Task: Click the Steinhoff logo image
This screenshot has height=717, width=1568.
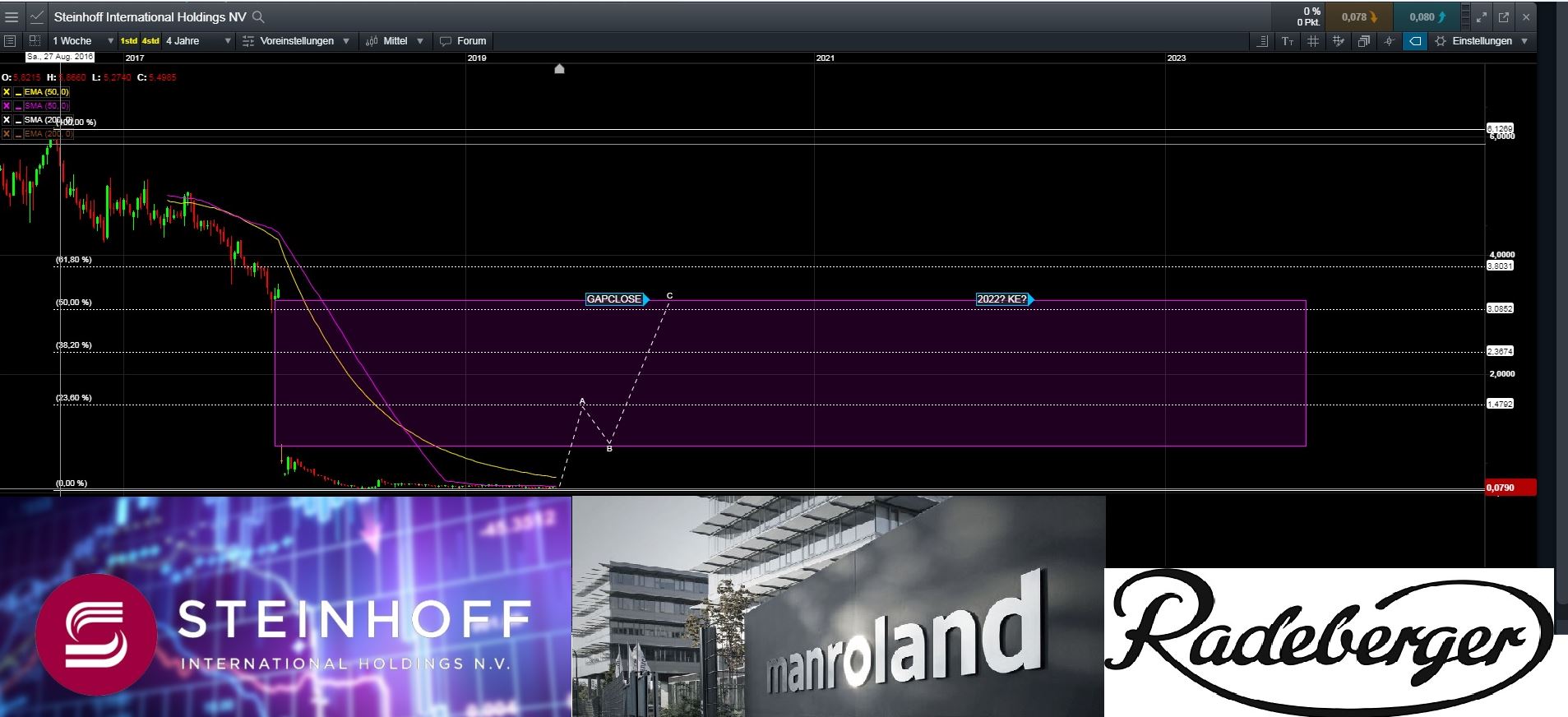Action: 285,607
